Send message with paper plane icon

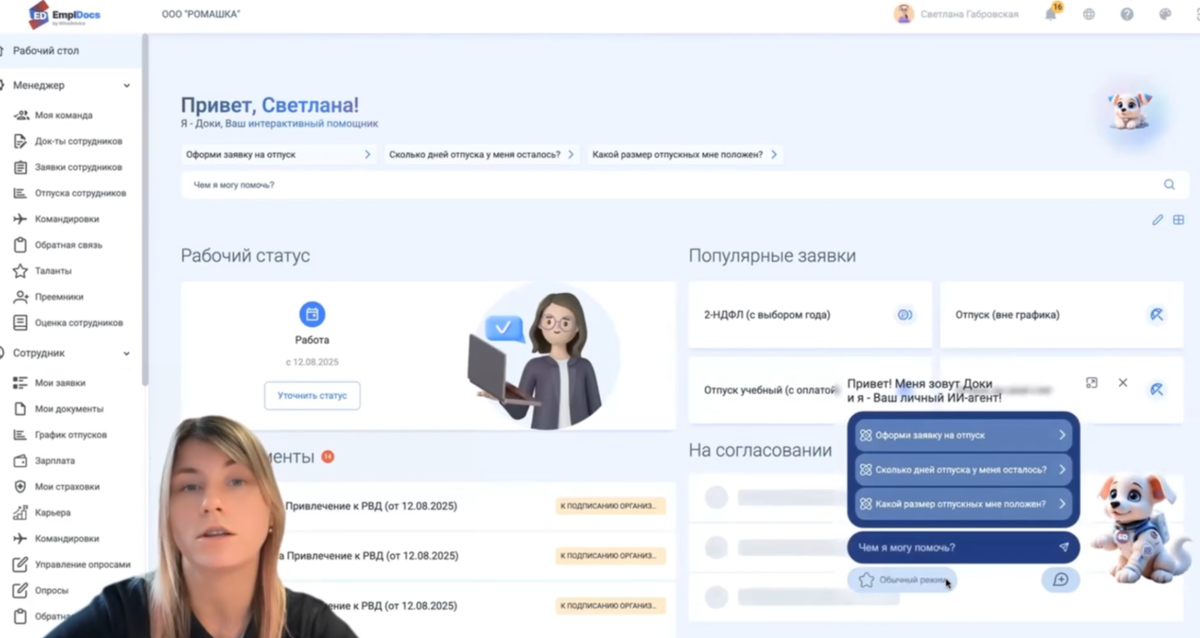(1064, 547)
